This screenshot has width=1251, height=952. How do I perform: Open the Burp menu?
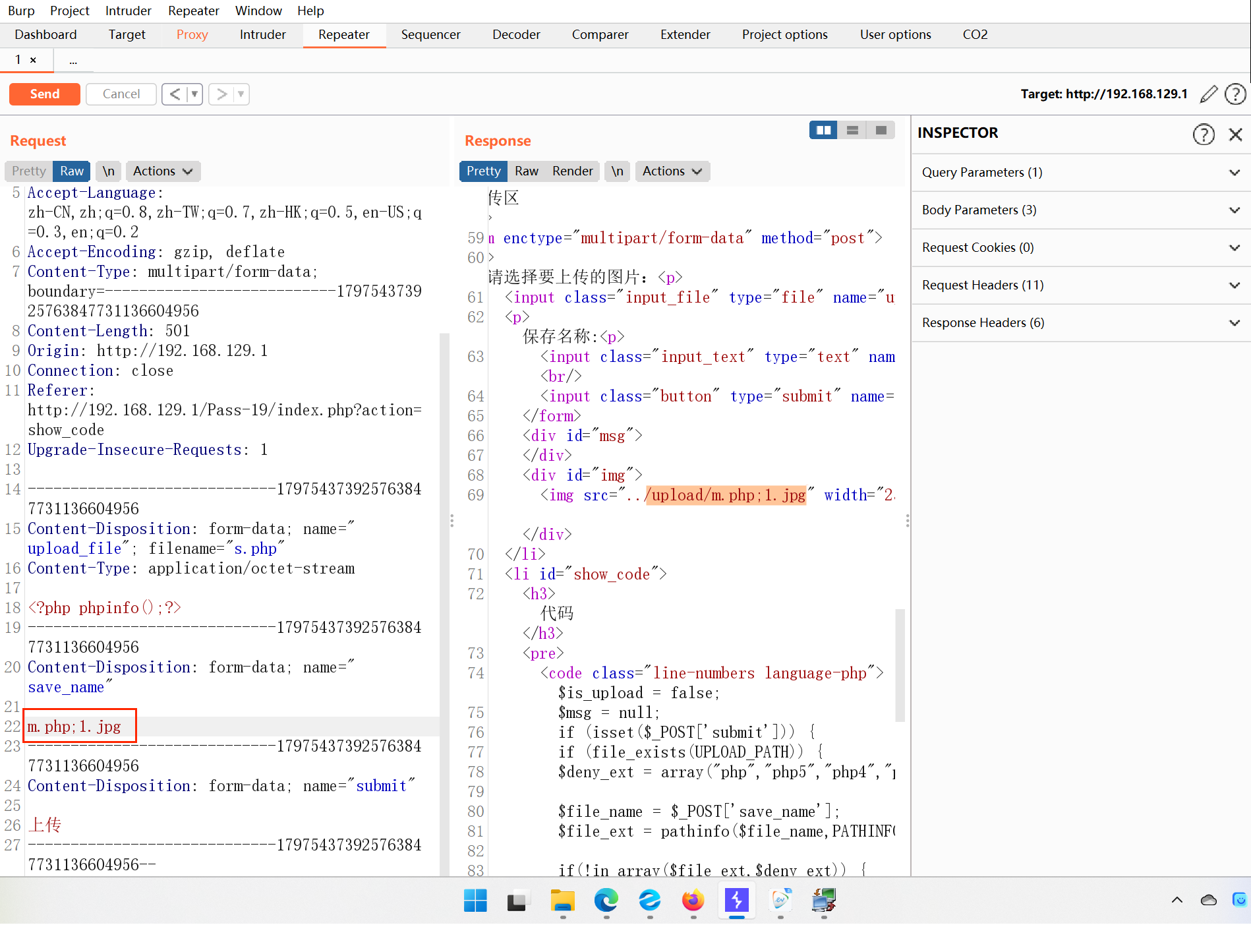22,11
